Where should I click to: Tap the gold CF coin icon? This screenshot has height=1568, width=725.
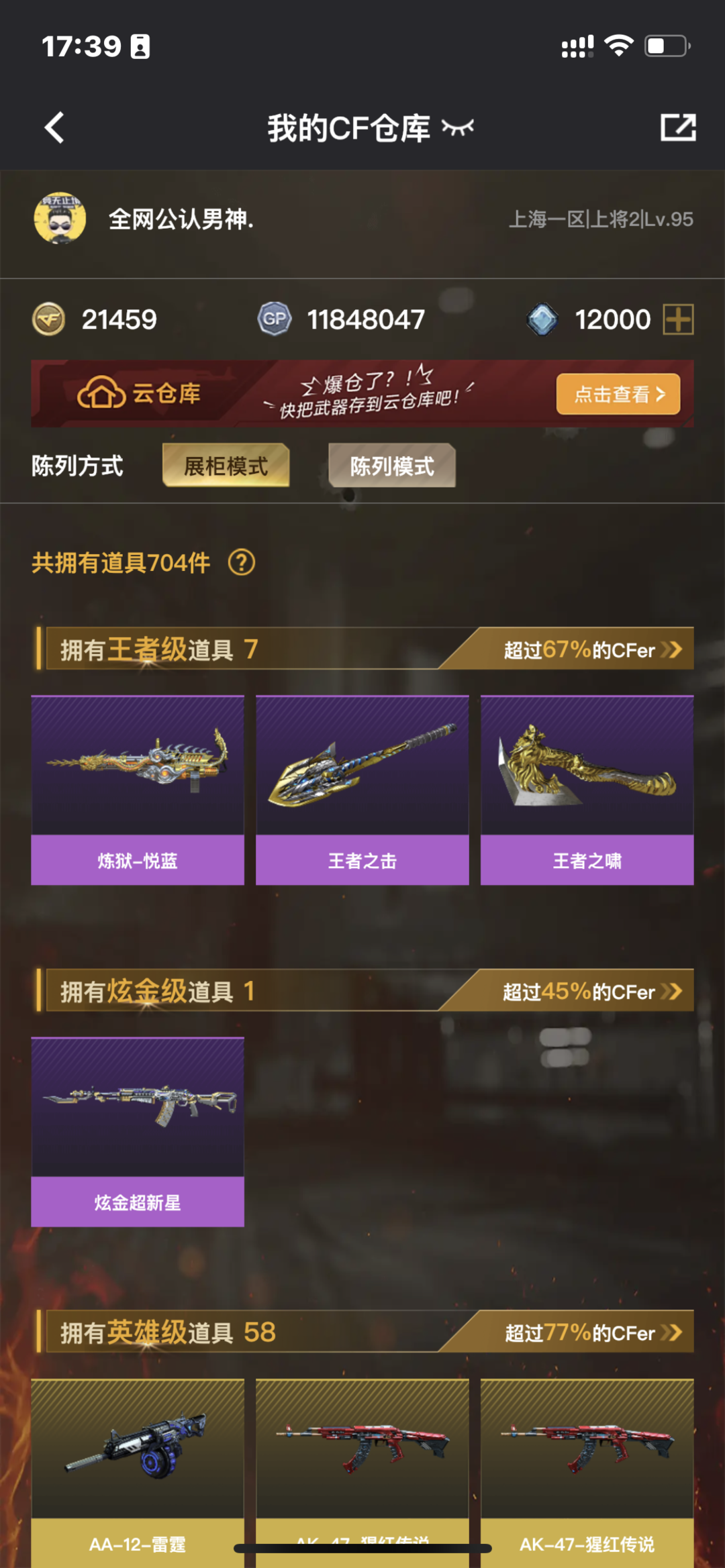49,319
